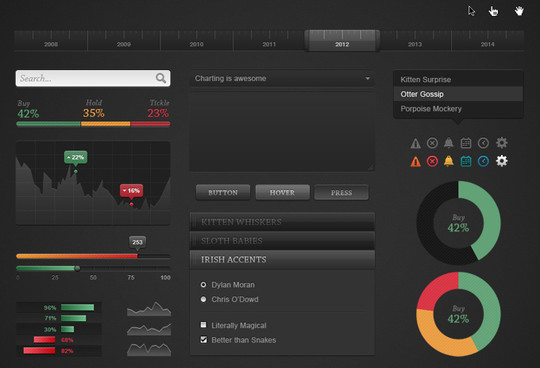Viewport: 540px width, 368px height.
Task: Expand the Kitten Whiskers accordion section
Action: click(x=282, y=222)
